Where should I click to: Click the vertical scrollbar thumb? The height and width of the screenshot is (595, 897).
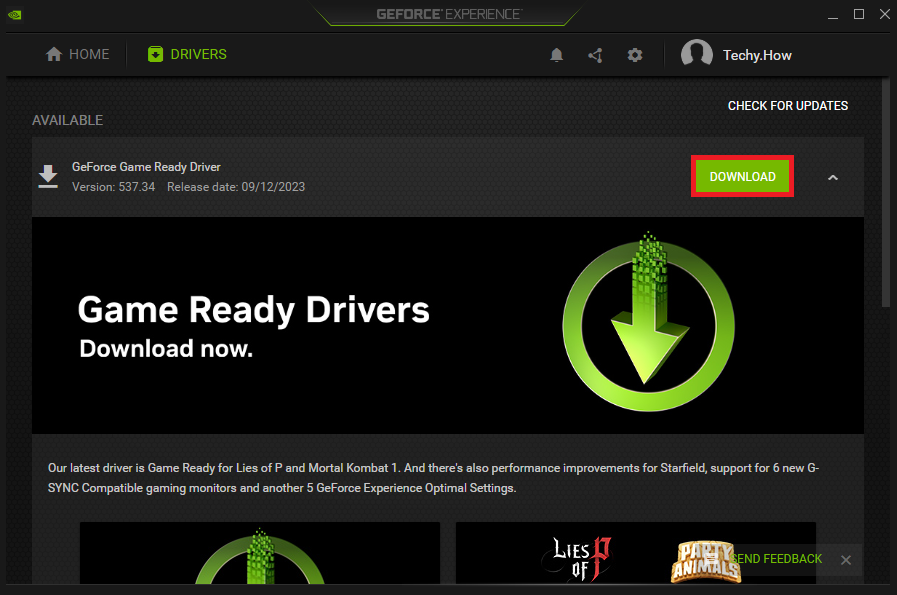point(886,192)
